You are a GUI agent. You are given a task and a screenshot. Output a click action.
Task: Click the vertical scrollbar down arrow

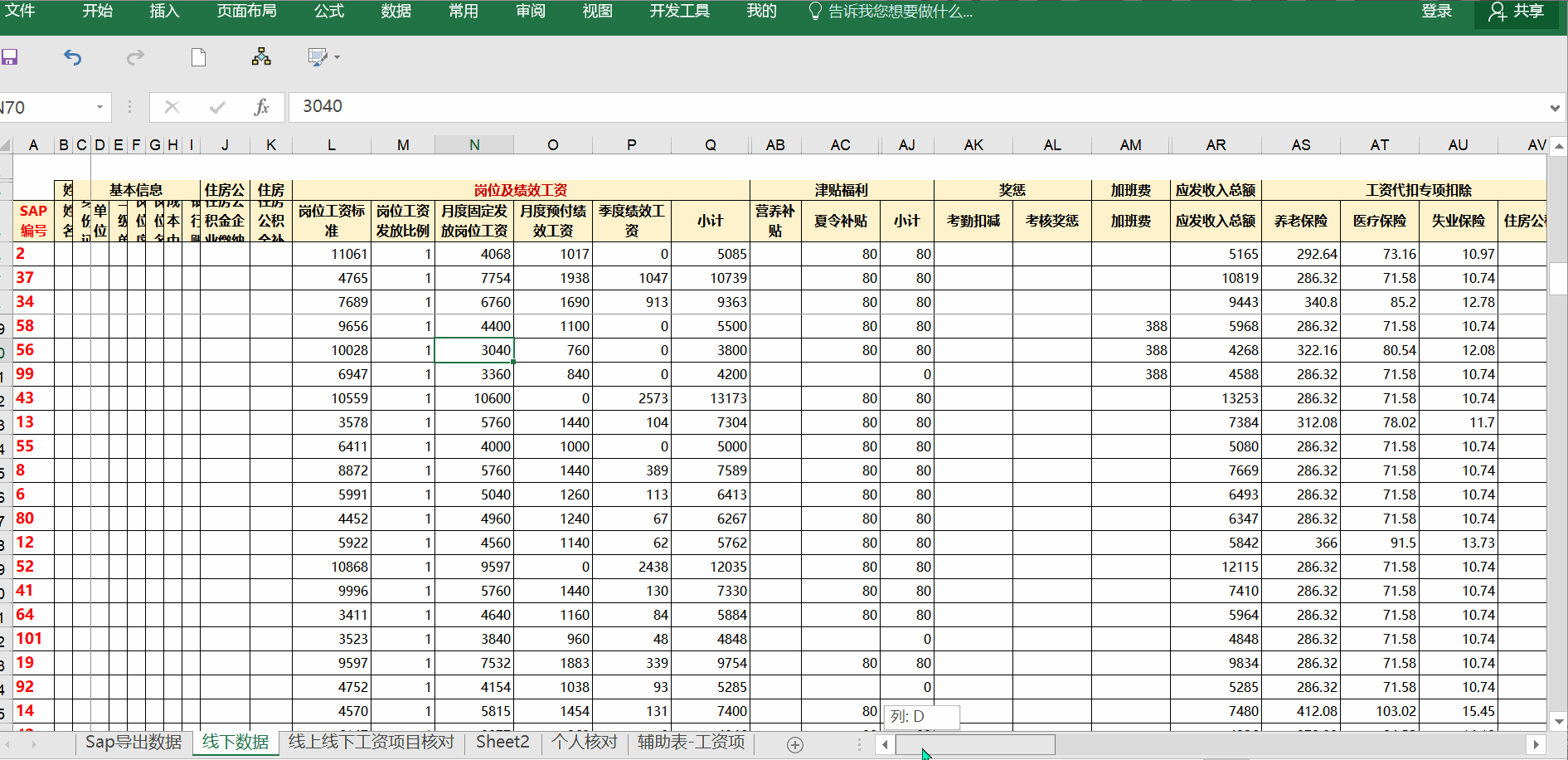coord(1559,722)
